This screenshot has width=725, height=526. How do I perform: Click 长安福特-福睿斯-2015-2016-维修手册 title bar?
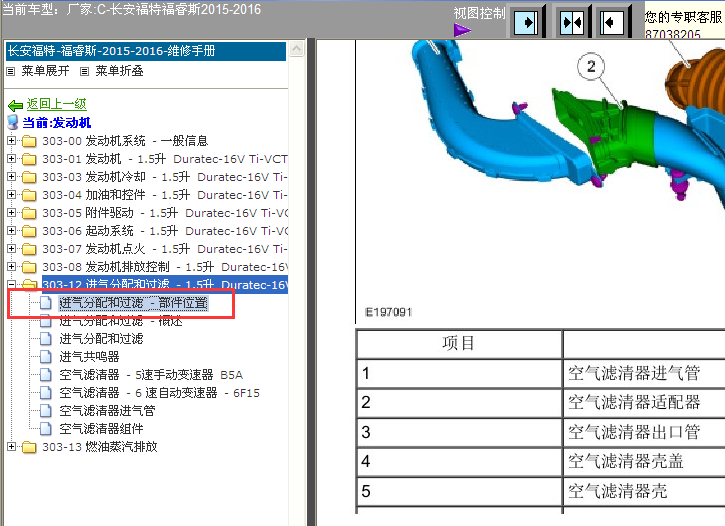coord(146,51)
